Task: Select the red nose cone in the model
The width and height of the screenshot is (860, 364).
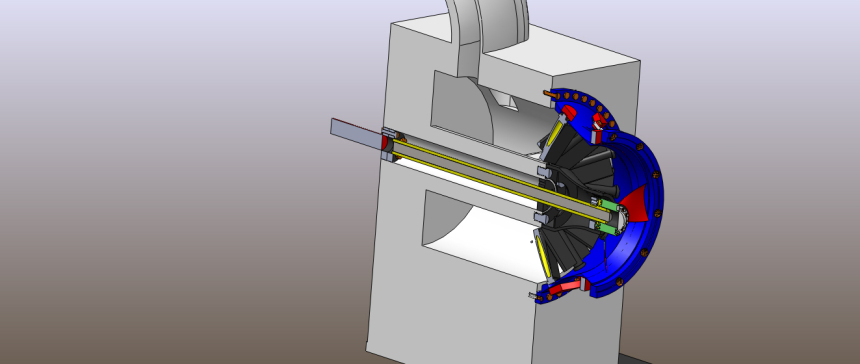Action: coord(635,205)
